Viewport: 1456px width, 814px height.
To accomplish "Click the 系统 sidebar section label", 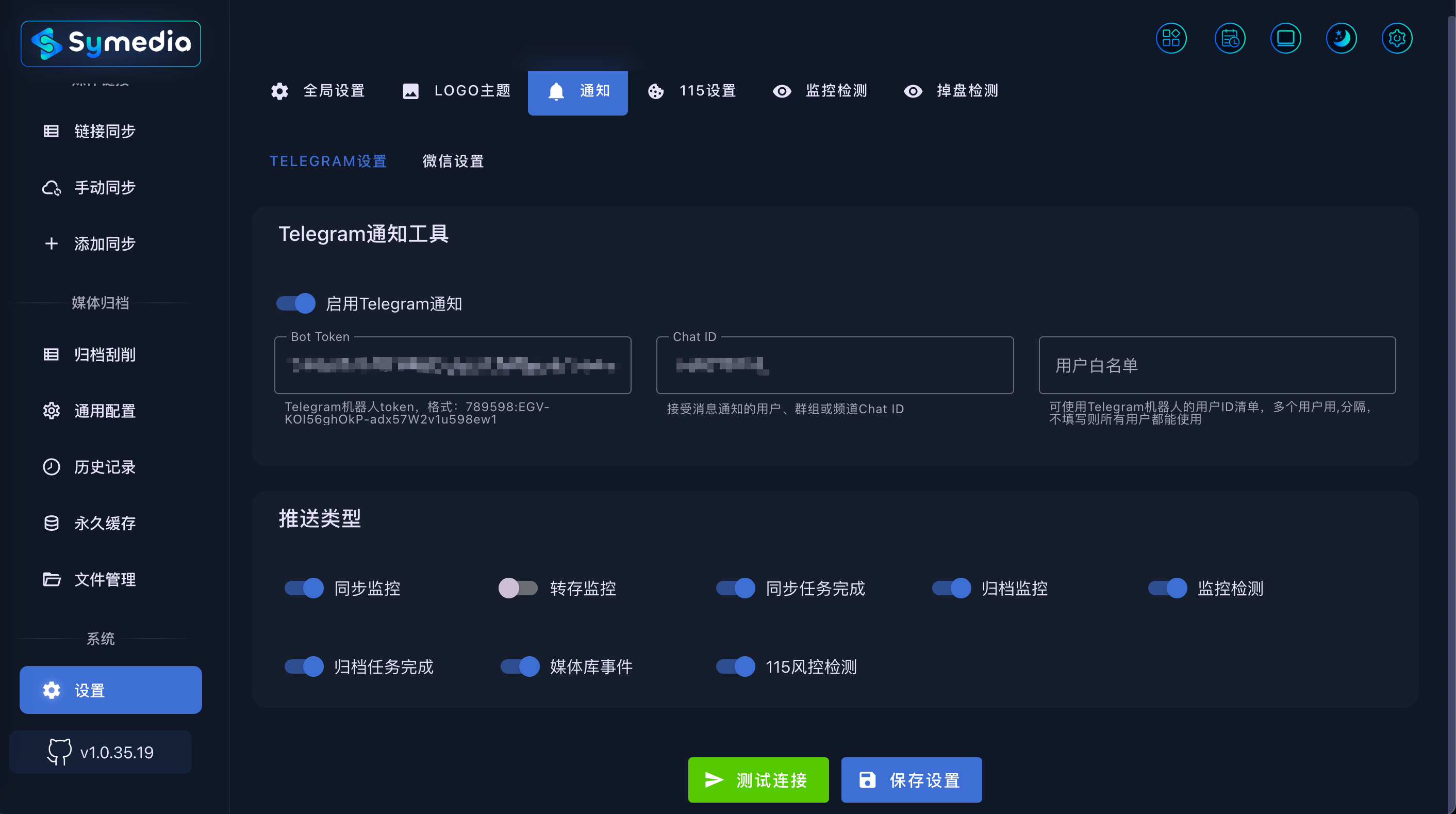I will point(101,639).
